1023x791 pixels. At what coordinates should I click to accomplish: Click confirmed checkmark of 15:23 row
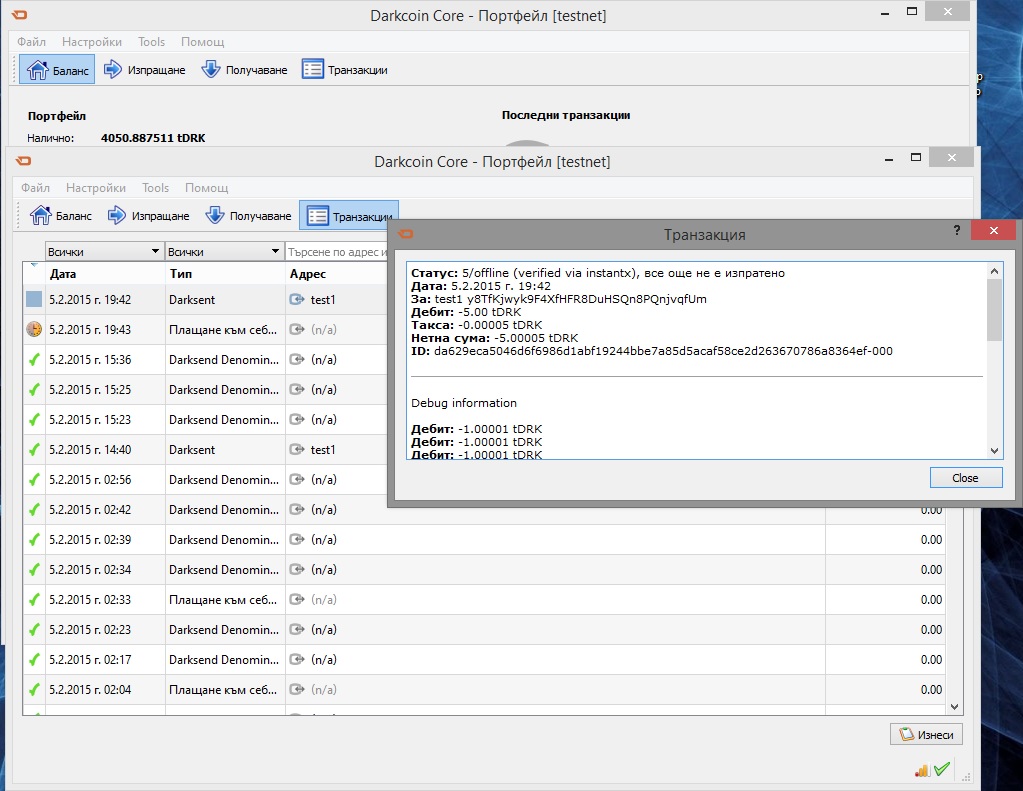click(x=34, y=420)
